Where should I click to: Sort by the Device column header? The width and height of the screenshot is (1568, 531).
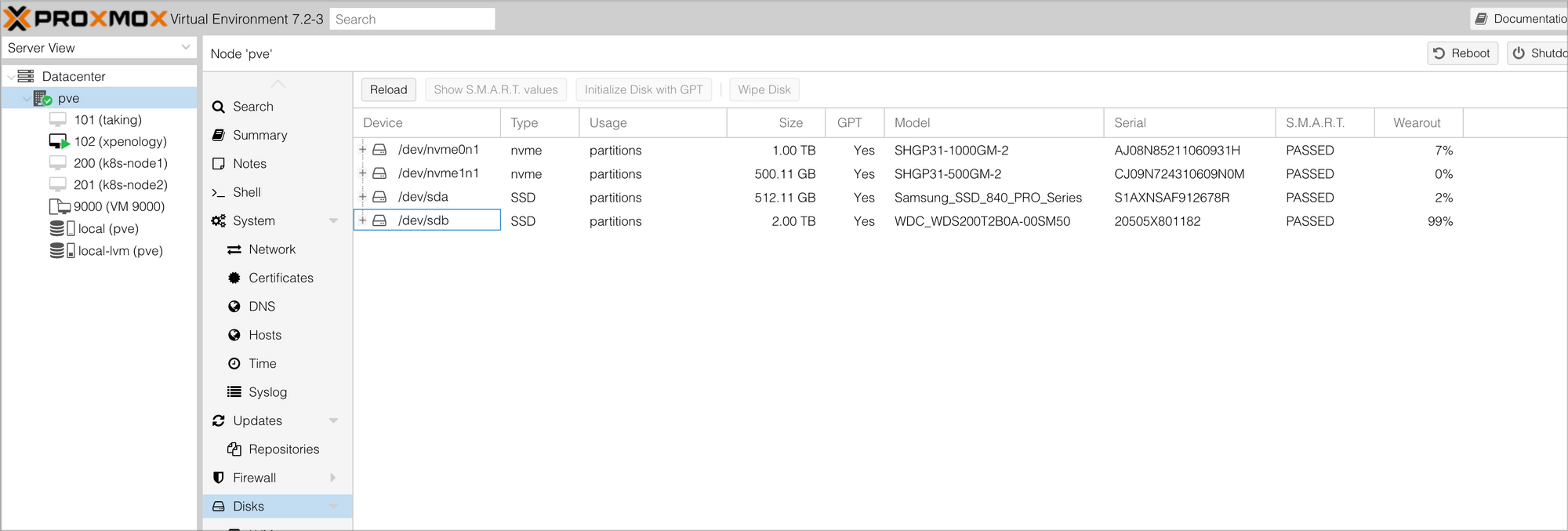point(427,123)
